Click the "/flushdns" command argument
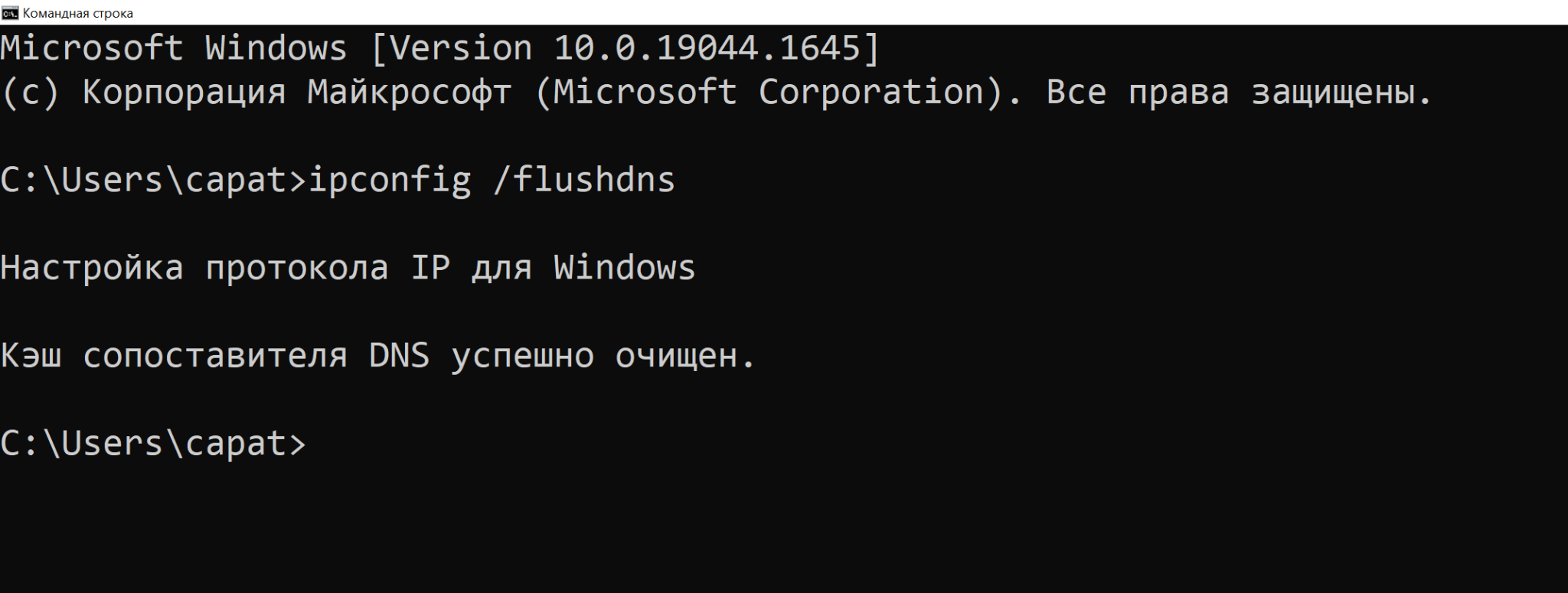Viewport: 1568px width, 593px height. (x=584, y=181)
